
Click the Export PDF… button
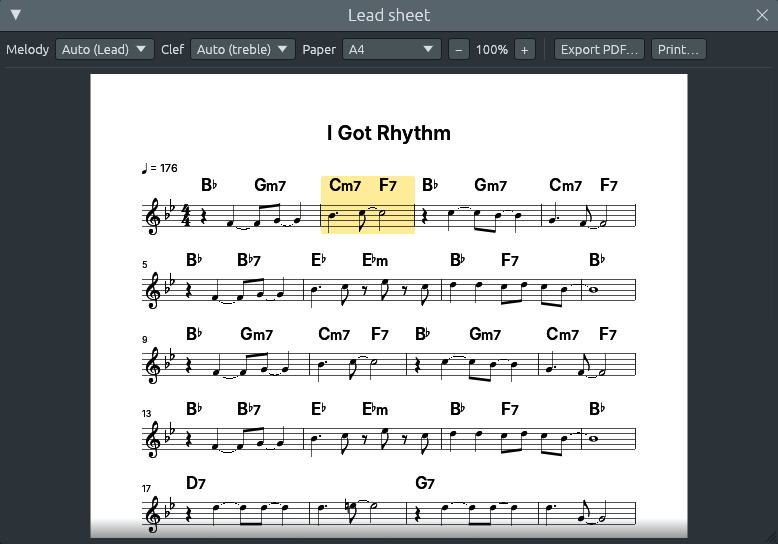599,49
